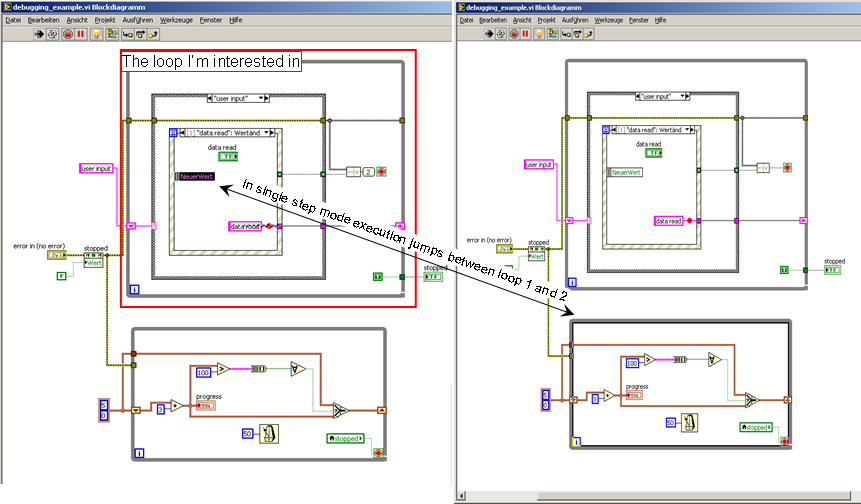Click Step Over button in right window
The width and height of the screenshot is (861, 504).
(579, 34)
